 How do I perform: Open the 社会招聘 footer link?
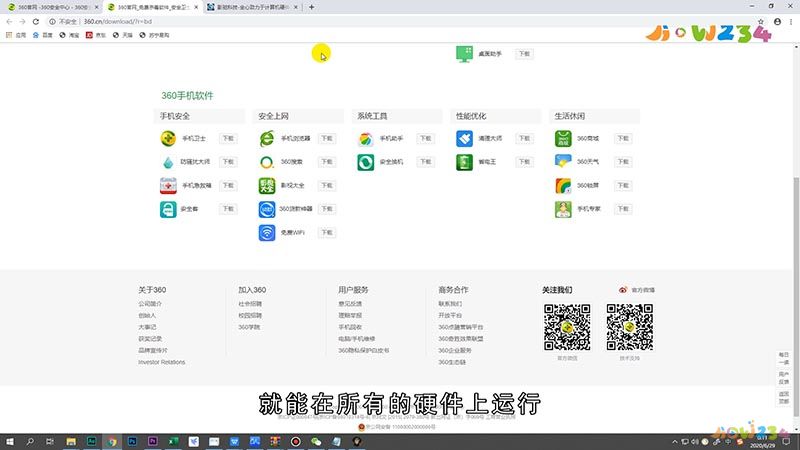click(250, 304)
